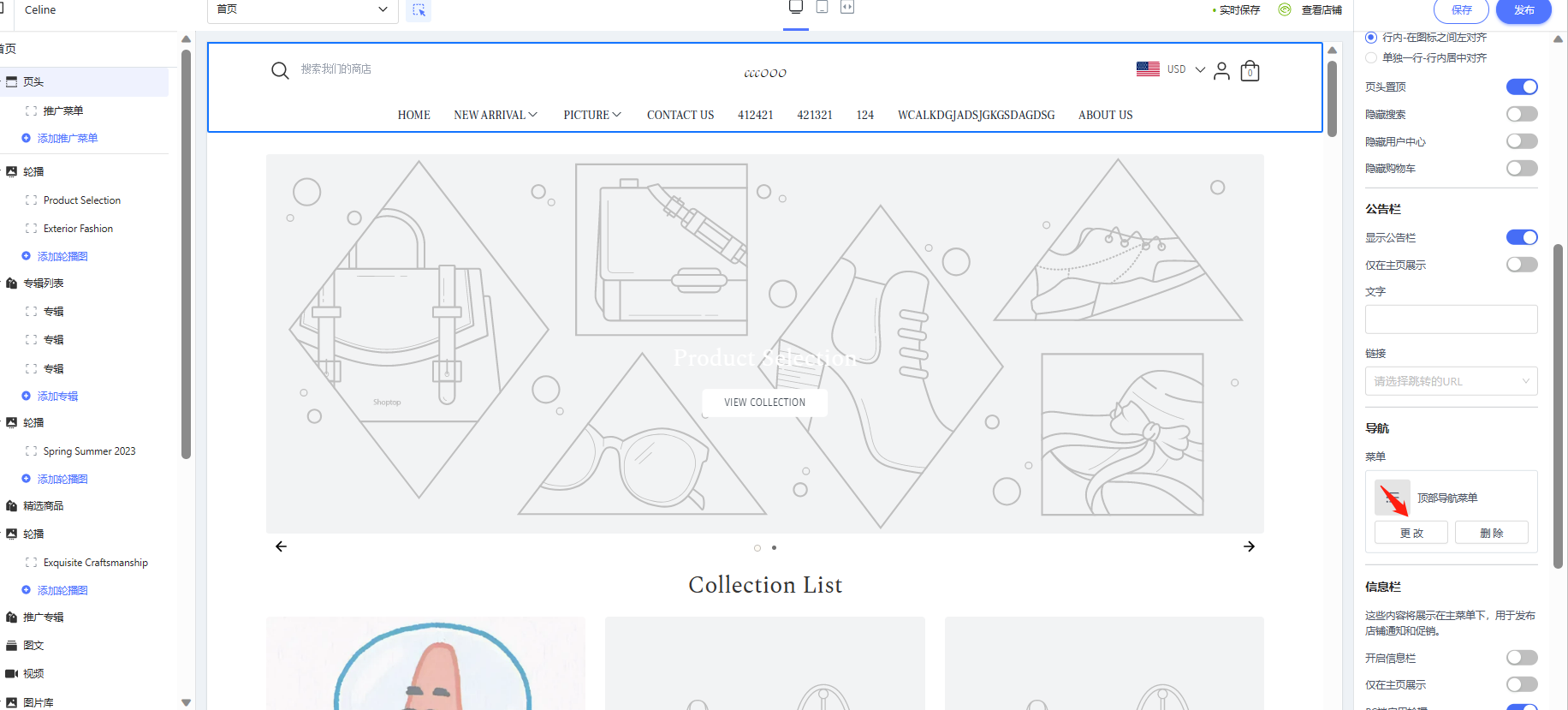The height and width of the screenshot is (710, 1568).
Task: Click the 删除 delete menu button
Action: coord(1492,533)
